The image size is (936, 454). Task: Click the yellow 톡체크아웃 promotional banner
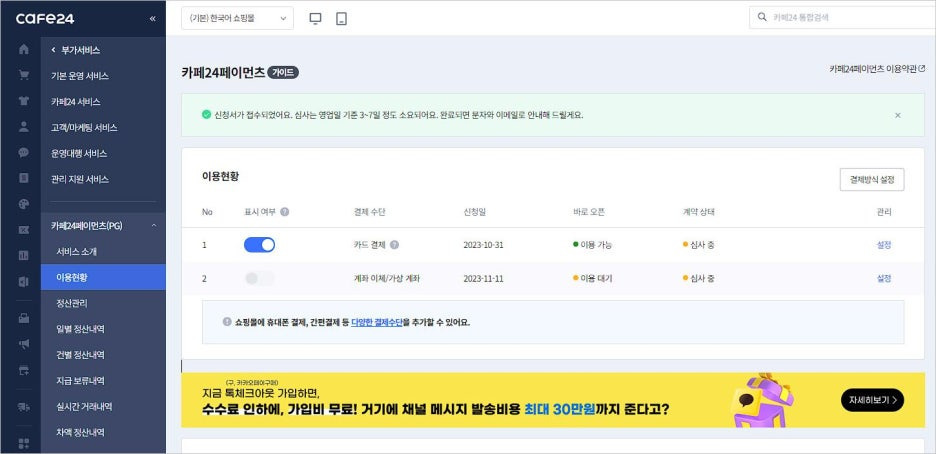click(553, 400)
